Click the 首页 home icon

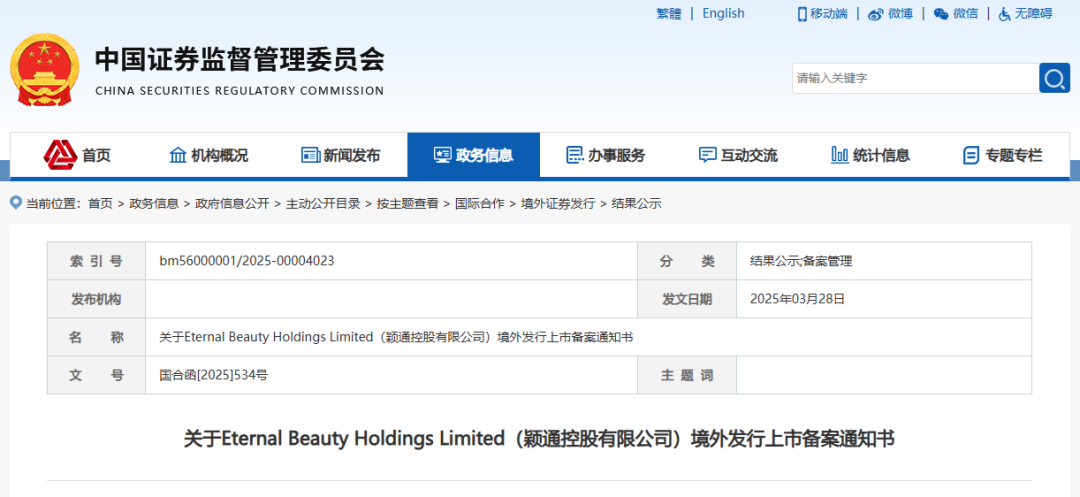click(x=60, y=154)
